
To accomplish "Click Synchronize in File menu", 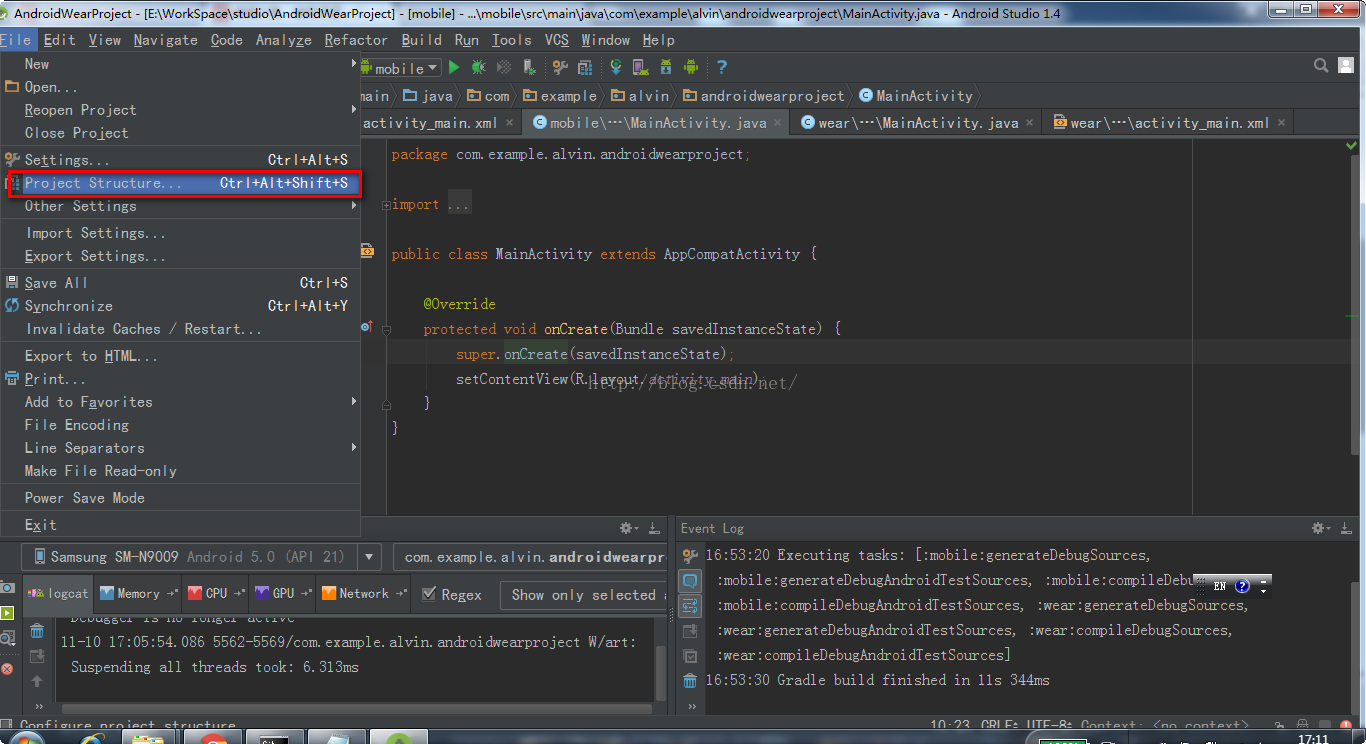I will 180,306.
